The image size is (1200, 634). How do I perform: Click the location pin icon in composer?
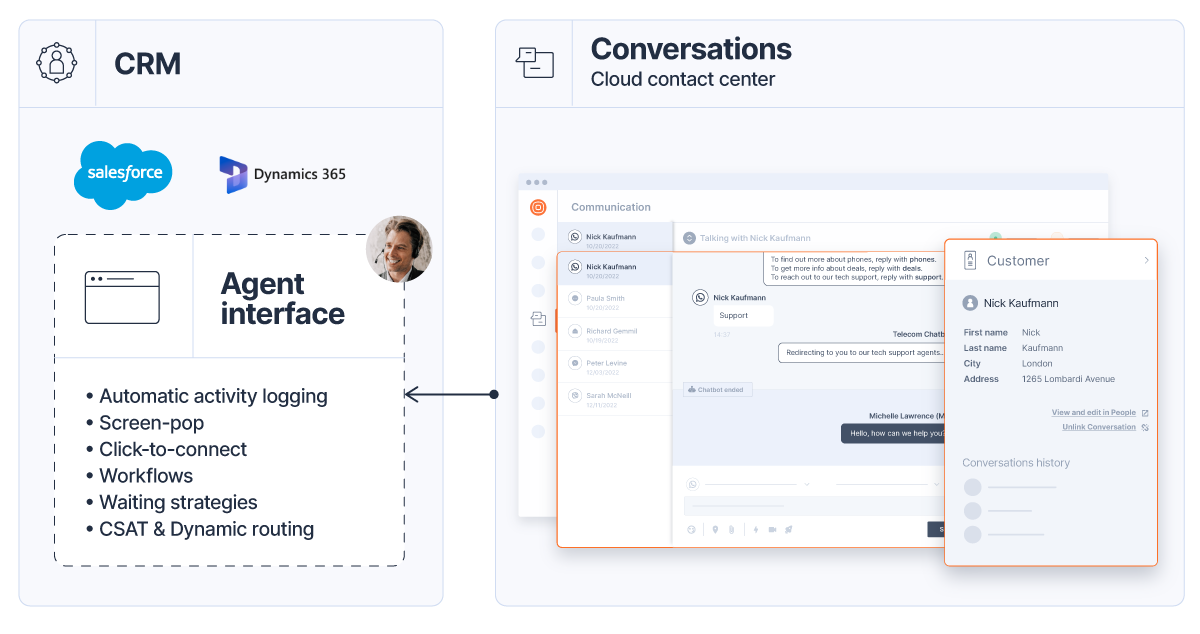point(715,529)
